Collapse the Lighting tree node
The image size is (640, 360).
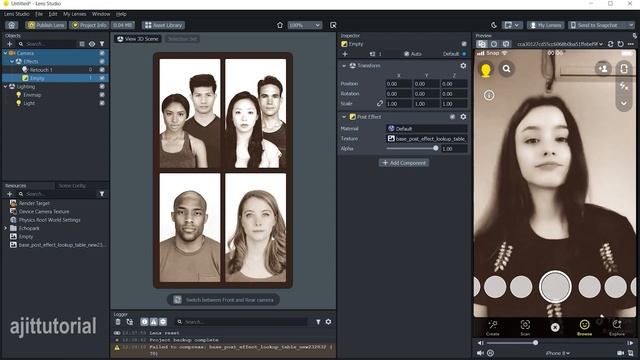pos(5,87)
